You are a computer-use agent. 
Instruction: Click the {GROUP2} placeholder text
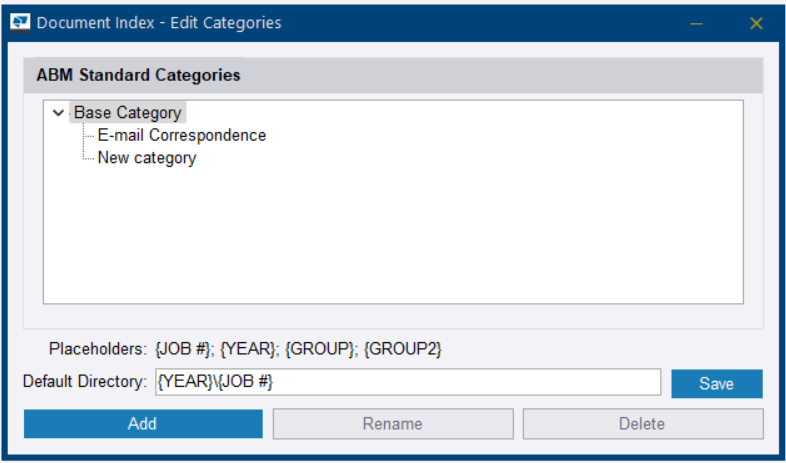click(x=403, y=349)
